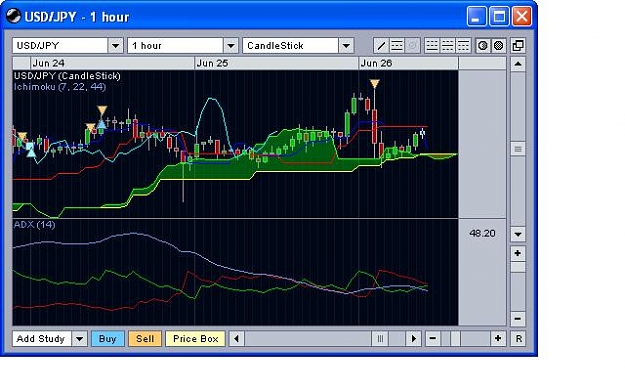The image size is (625, 391).
Task: Step chart left with horizontal arrow
Action: (x=237, y=339)
